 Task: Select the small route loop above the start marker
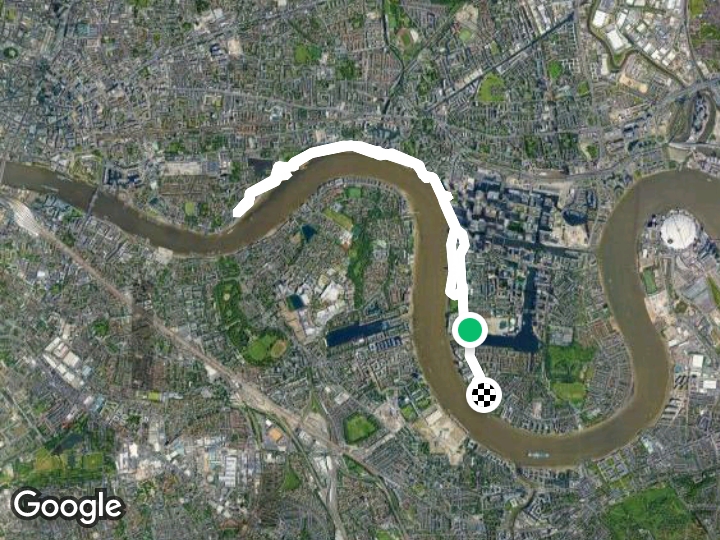click(457, 263)
